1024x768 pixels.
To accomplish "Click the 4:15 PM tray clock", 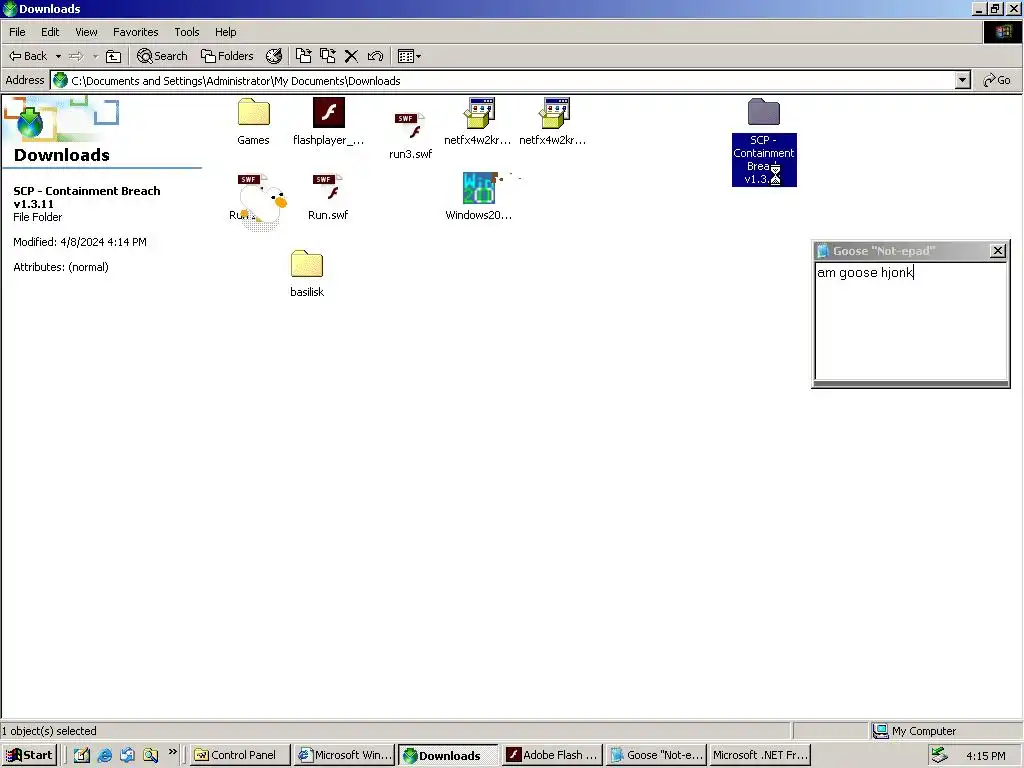I will point(985,756).
